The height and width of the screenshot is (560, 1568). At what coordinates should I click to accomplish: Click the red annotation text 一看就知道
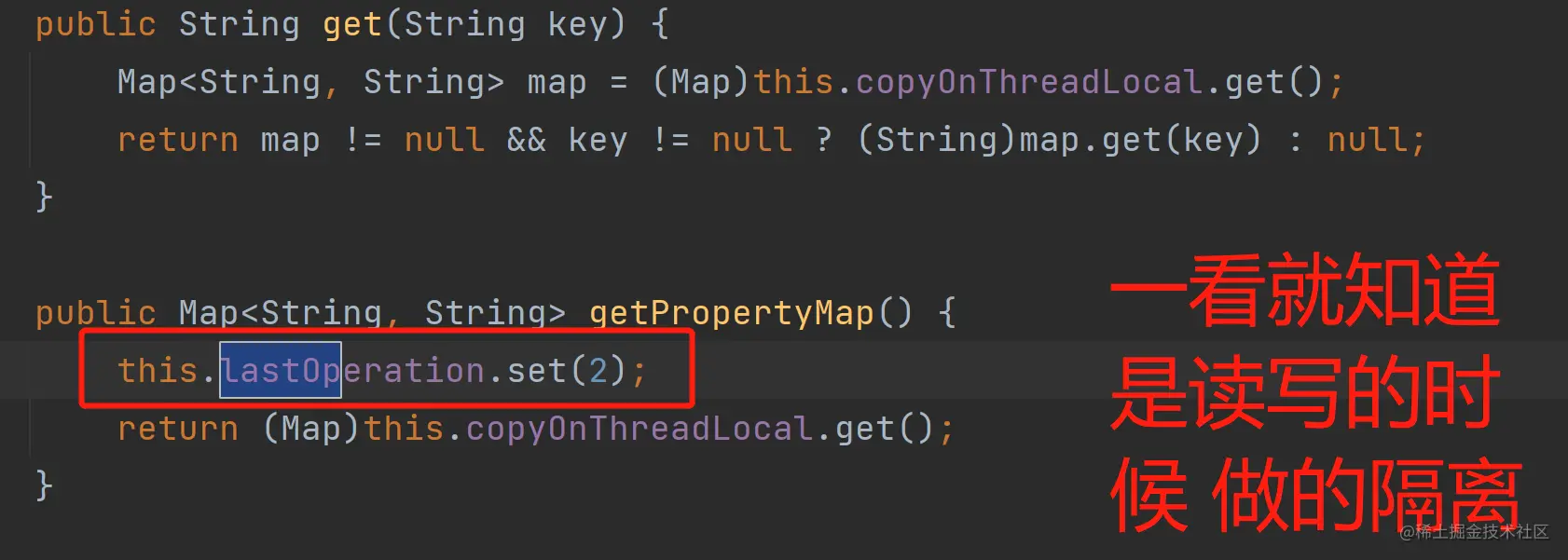(x=1305, y=291)
